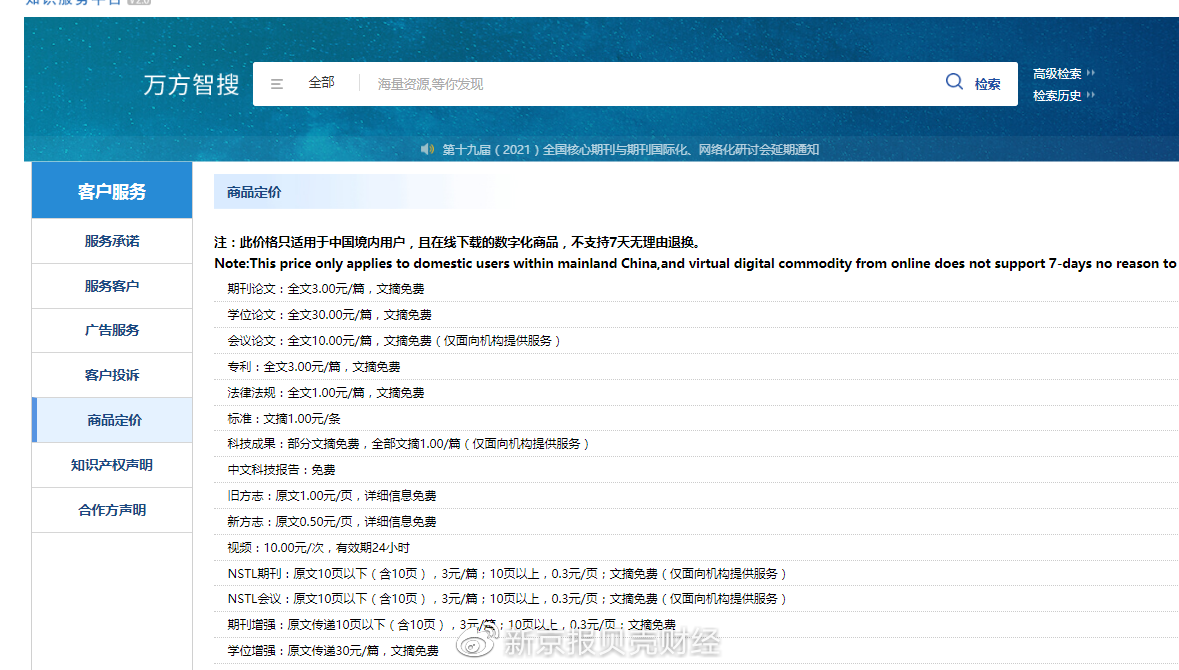The height and width of the screenshot is (670, 1179).
Task: Click the arrow next to 高级检索
Action: (1090, 73)
